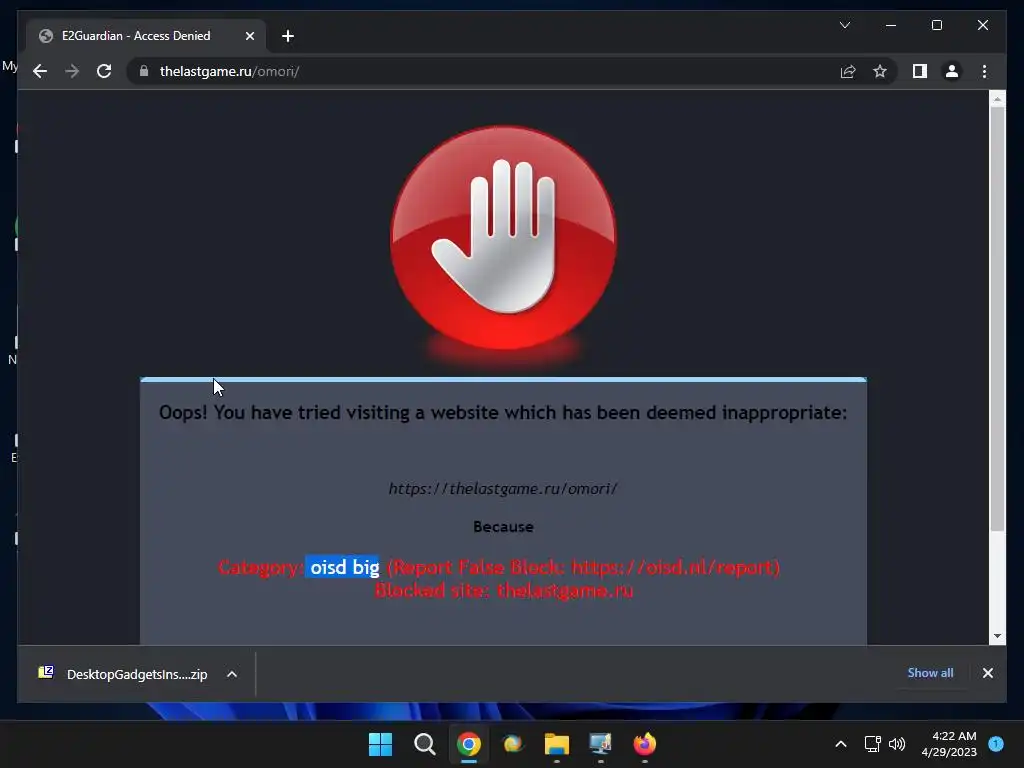Click the Report False Block oisd.nl link text
This screenshot has height=768, width=1024.
coord(584,567)
